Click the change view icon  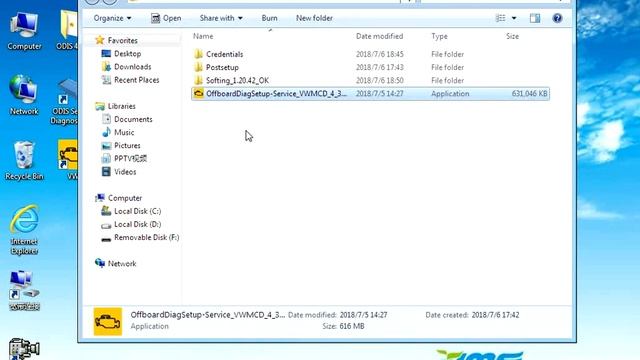[x=500, y=18]
